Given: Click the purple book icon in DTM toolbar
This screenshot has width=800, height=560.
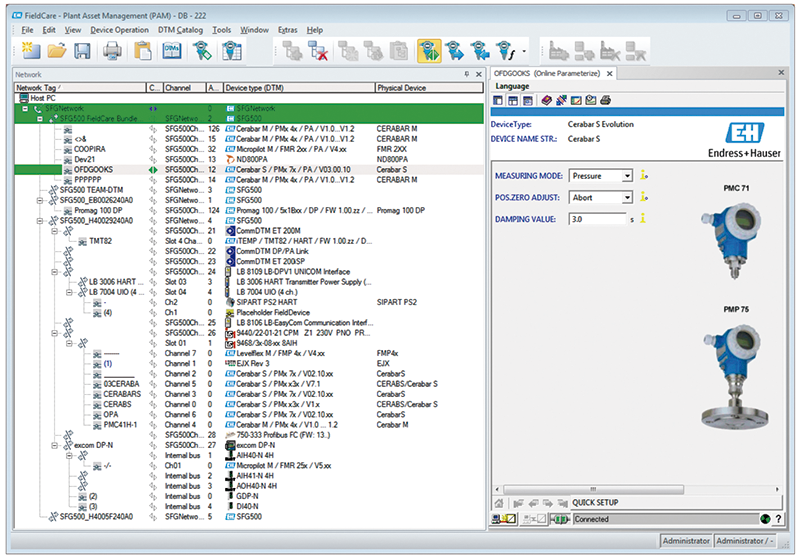Looking at the screenshot, I should tap(546, 100).
